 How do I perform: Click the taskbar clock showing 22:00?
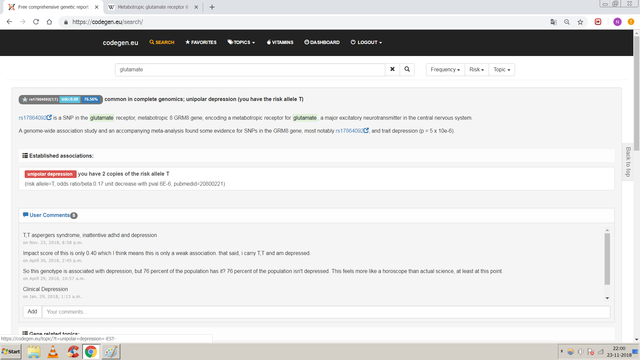tap(619, 351)
